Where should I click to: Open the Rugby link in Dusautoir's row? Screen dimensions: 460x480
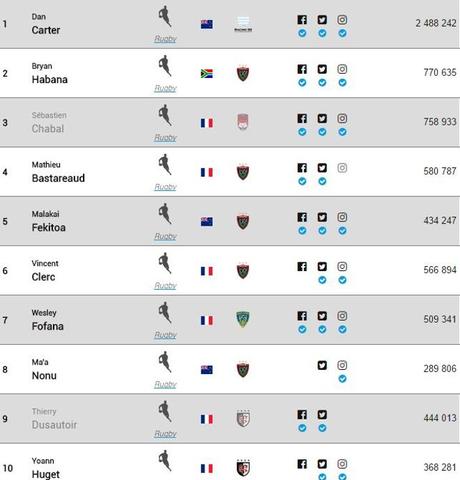(x=165, y=434)
